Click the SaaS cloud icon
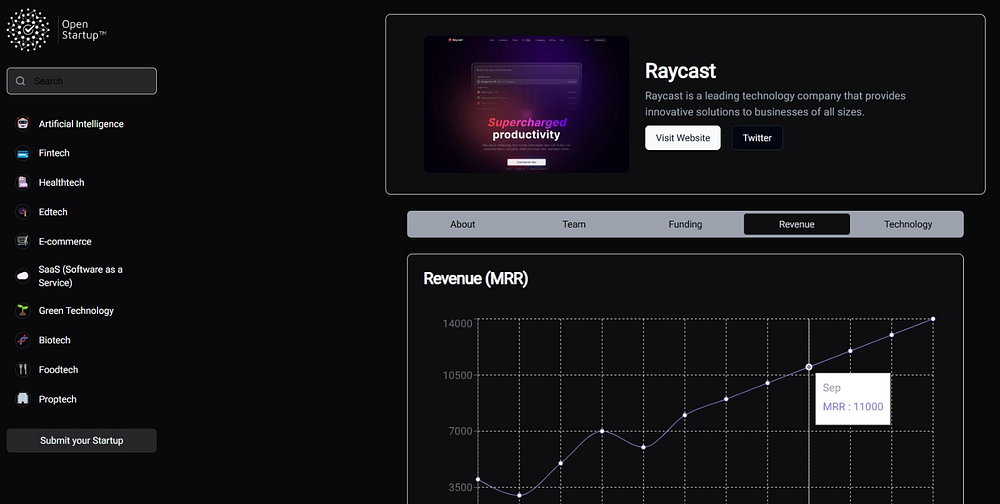Image resolution: width=1000 pixels, height=504 pixels. tap(23, 276)
